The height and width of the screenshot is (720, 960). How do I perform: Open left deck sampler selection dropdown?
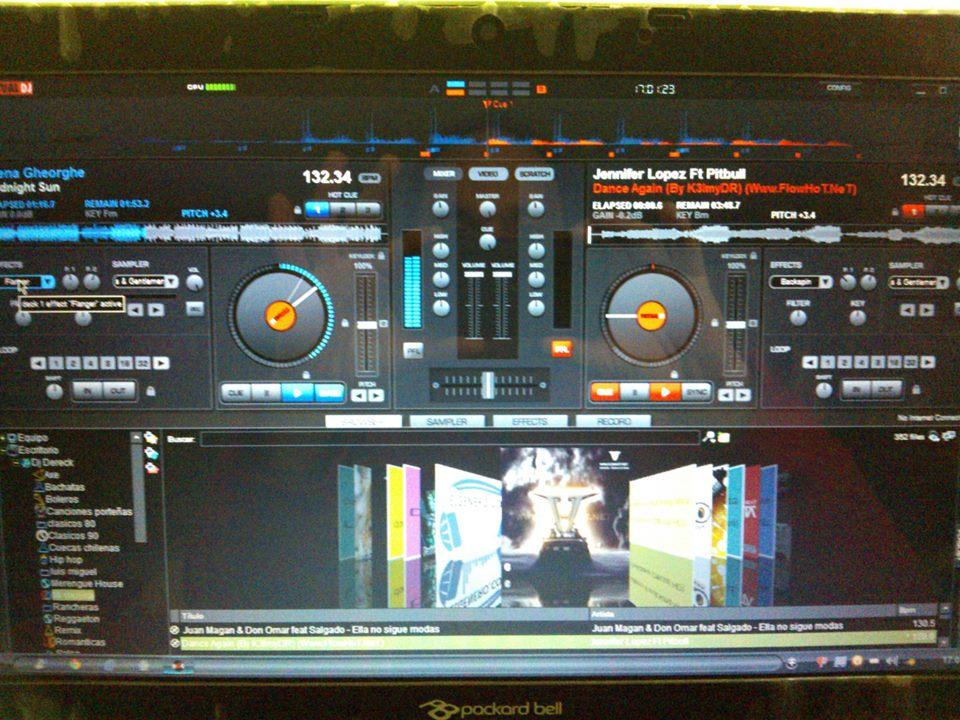(171, 282)
